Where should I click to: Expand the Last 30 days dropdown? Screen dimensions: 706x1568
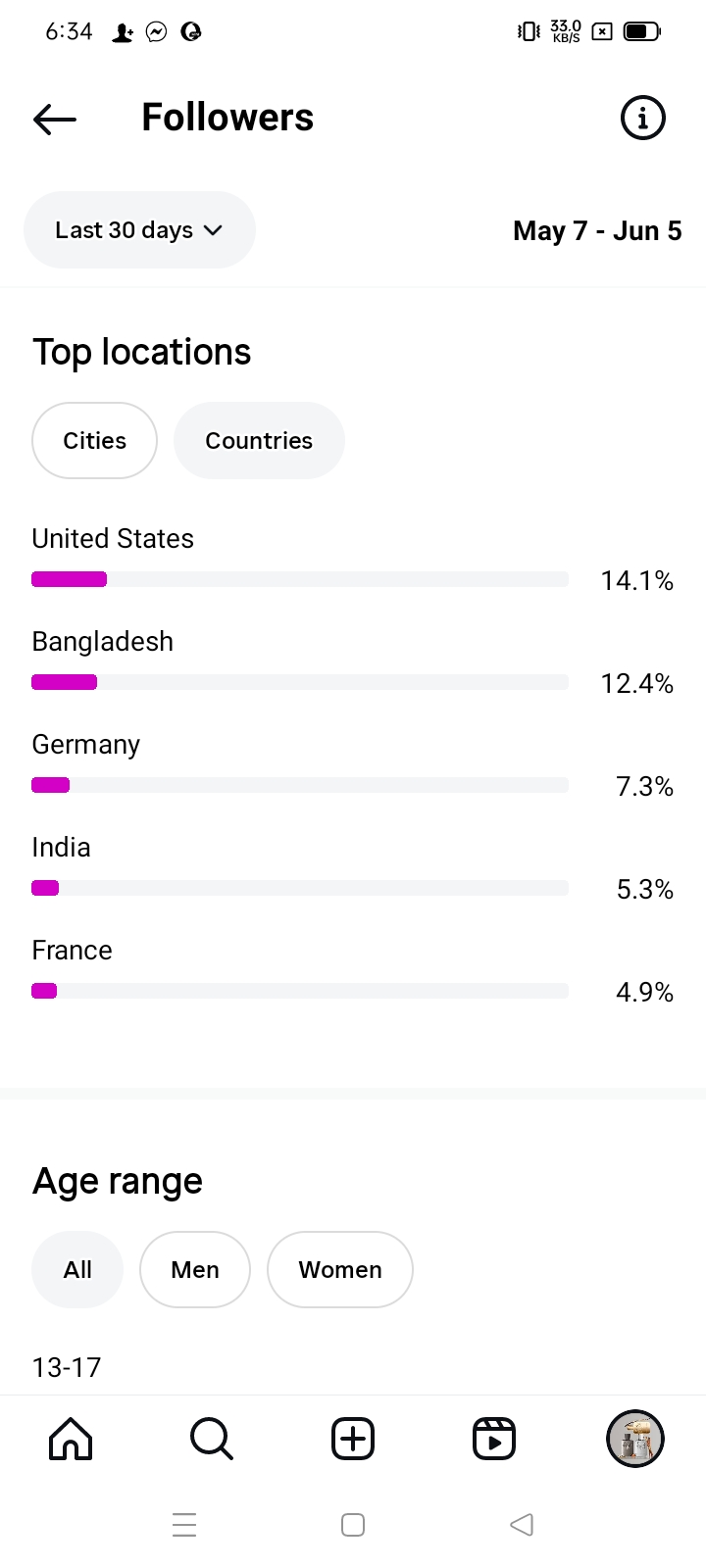[x=126, y=230]
